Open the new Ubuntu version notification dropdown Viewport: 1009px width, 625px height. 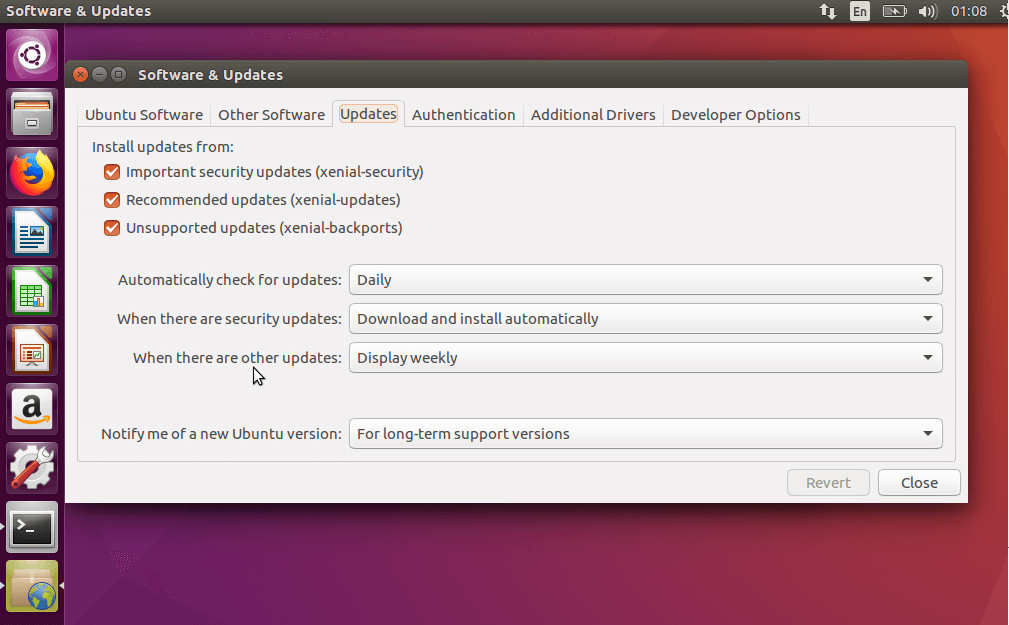pyautogui.click(x=644, y=433)
